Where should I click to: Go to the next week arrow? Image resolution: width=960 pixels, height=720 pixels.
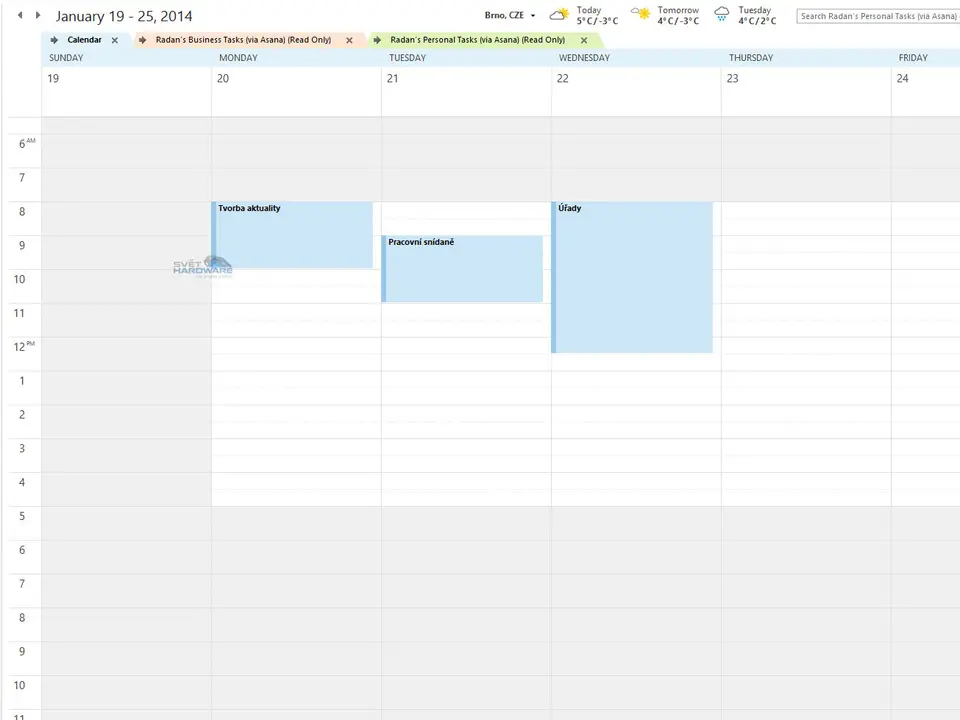[x=38, y=16]
